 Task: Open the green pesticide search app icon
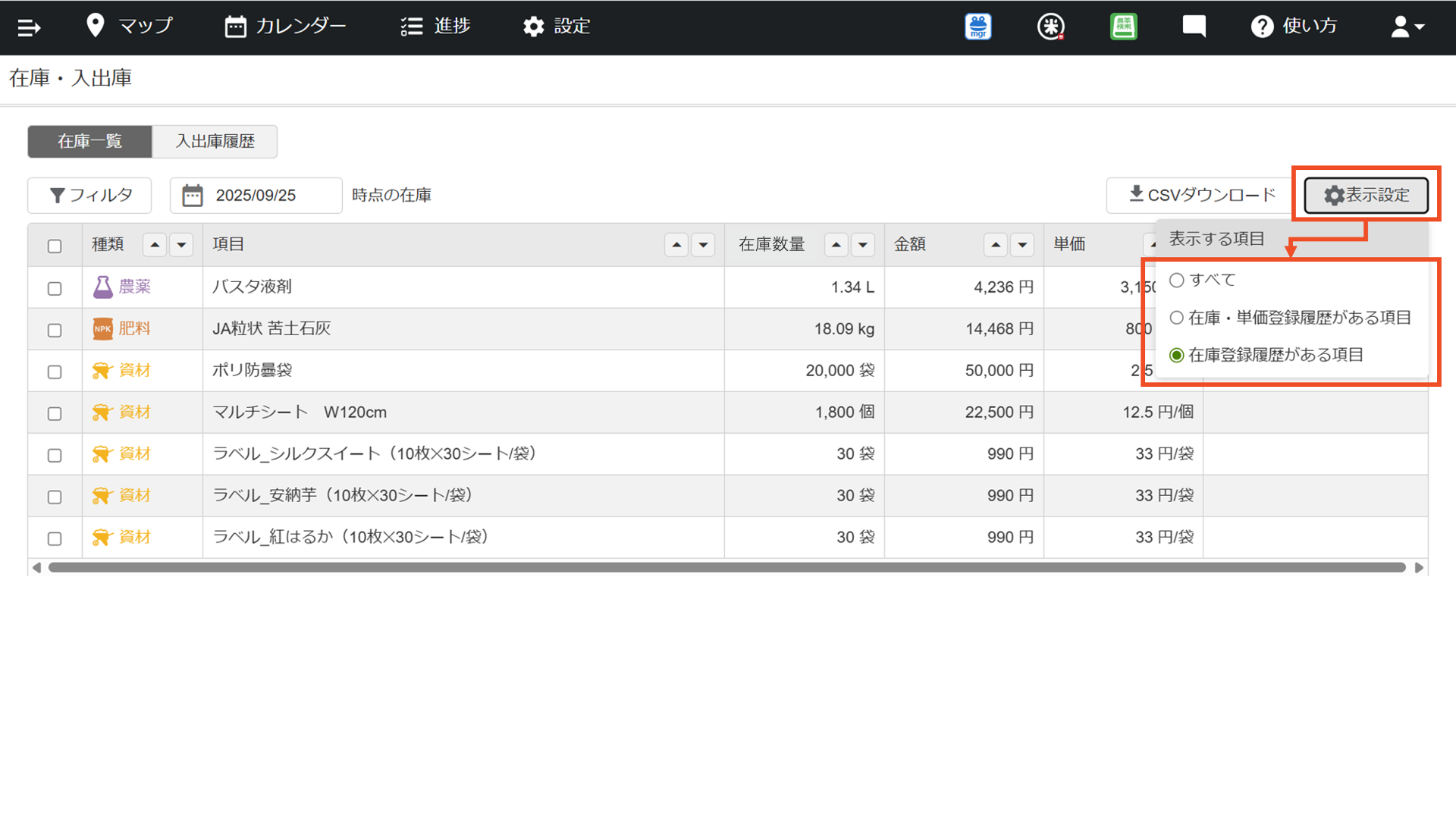pyautogui.click(x=1123, y=27)
